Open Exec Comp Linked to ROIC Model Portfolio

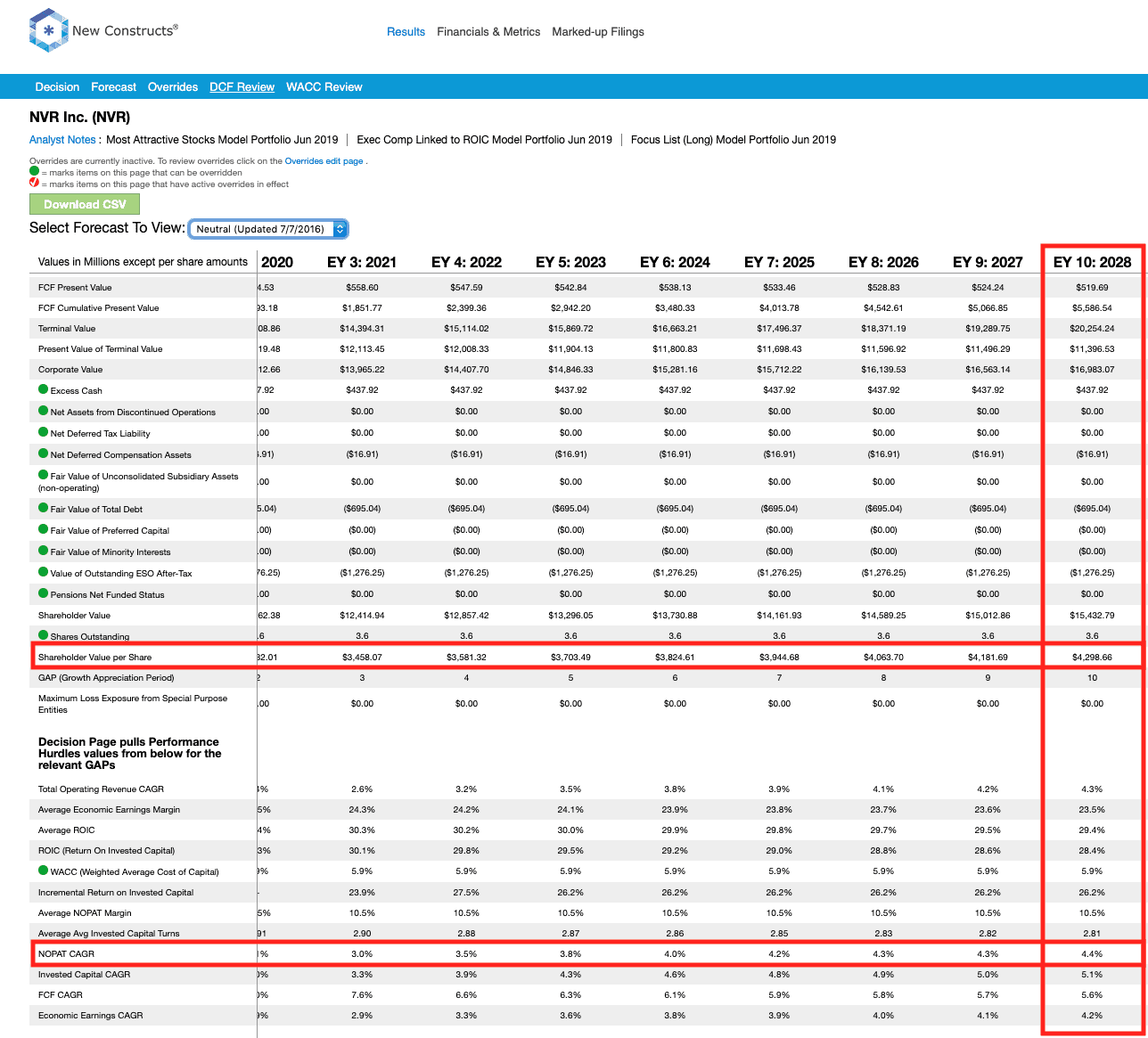[484, 139]
